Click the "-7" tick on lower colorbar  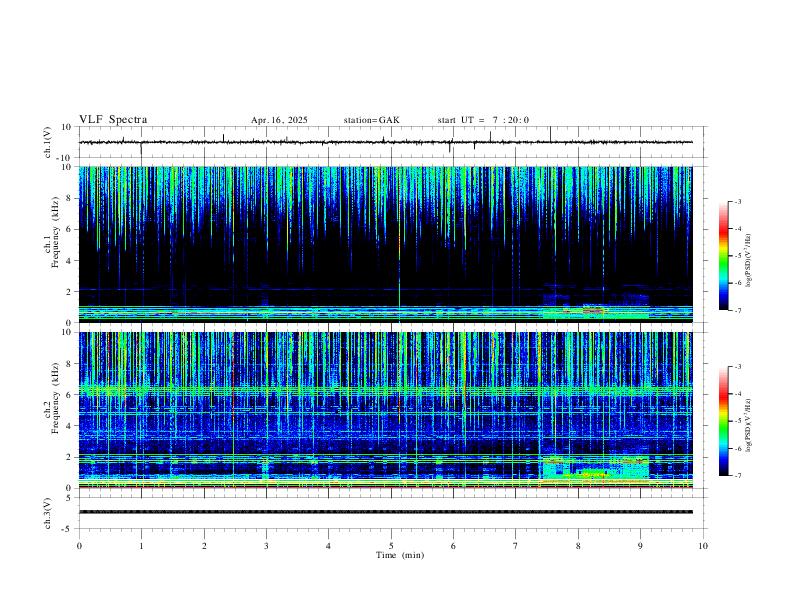coord(738,475)
